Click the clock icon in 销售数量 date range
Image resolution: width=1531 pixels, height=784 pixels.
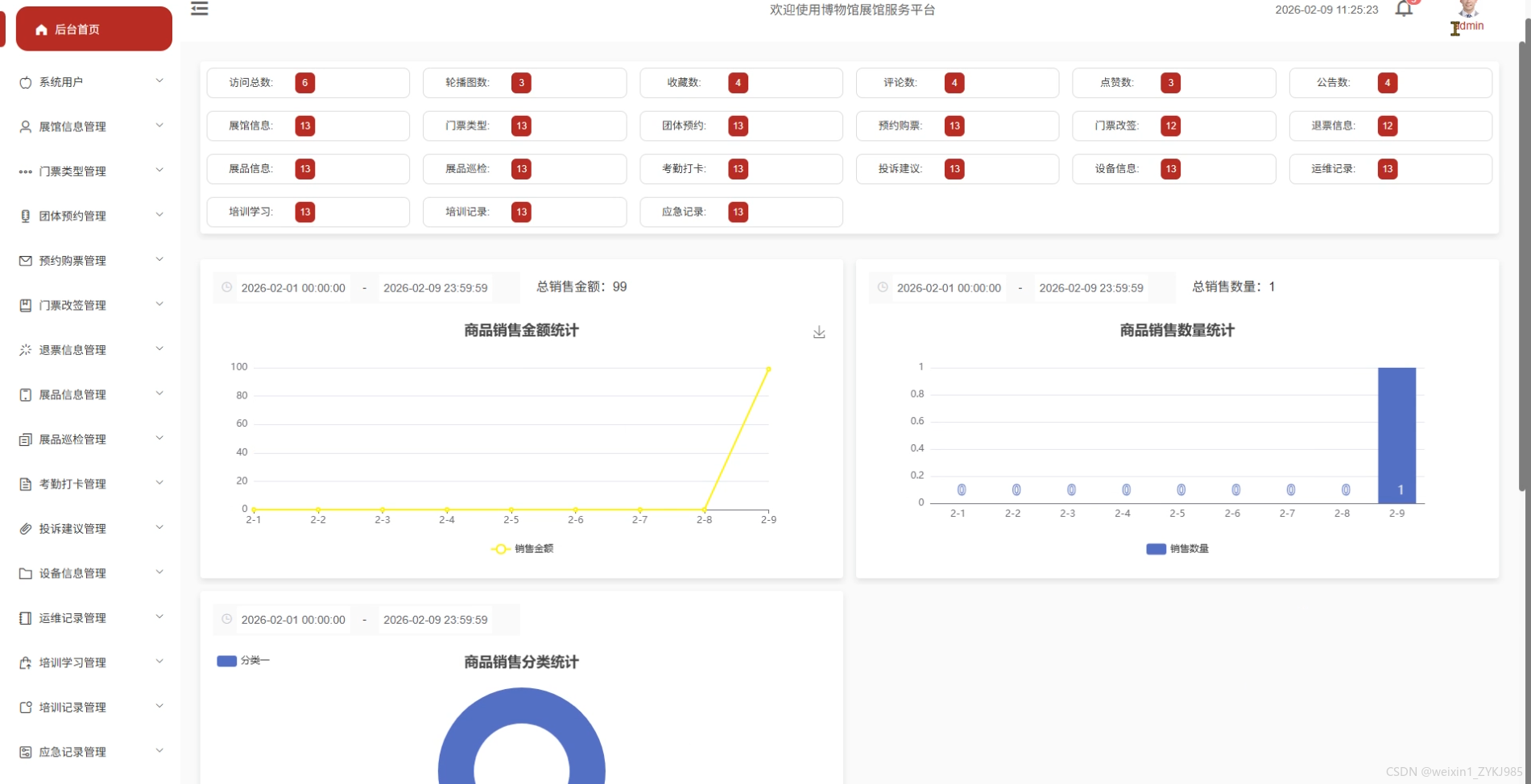point(883,287)
